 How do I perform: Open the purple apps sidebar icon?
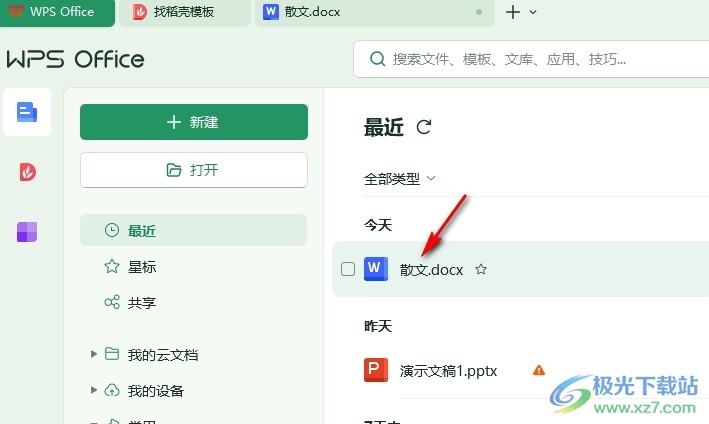coord(27,232)
